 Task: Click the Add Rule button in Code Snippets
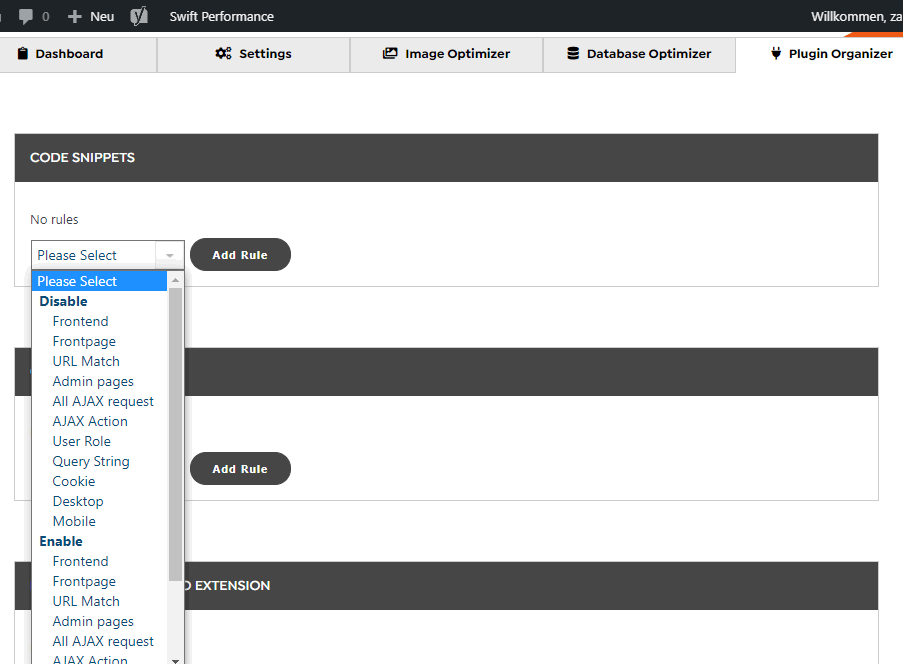click(x=240, y=255)
